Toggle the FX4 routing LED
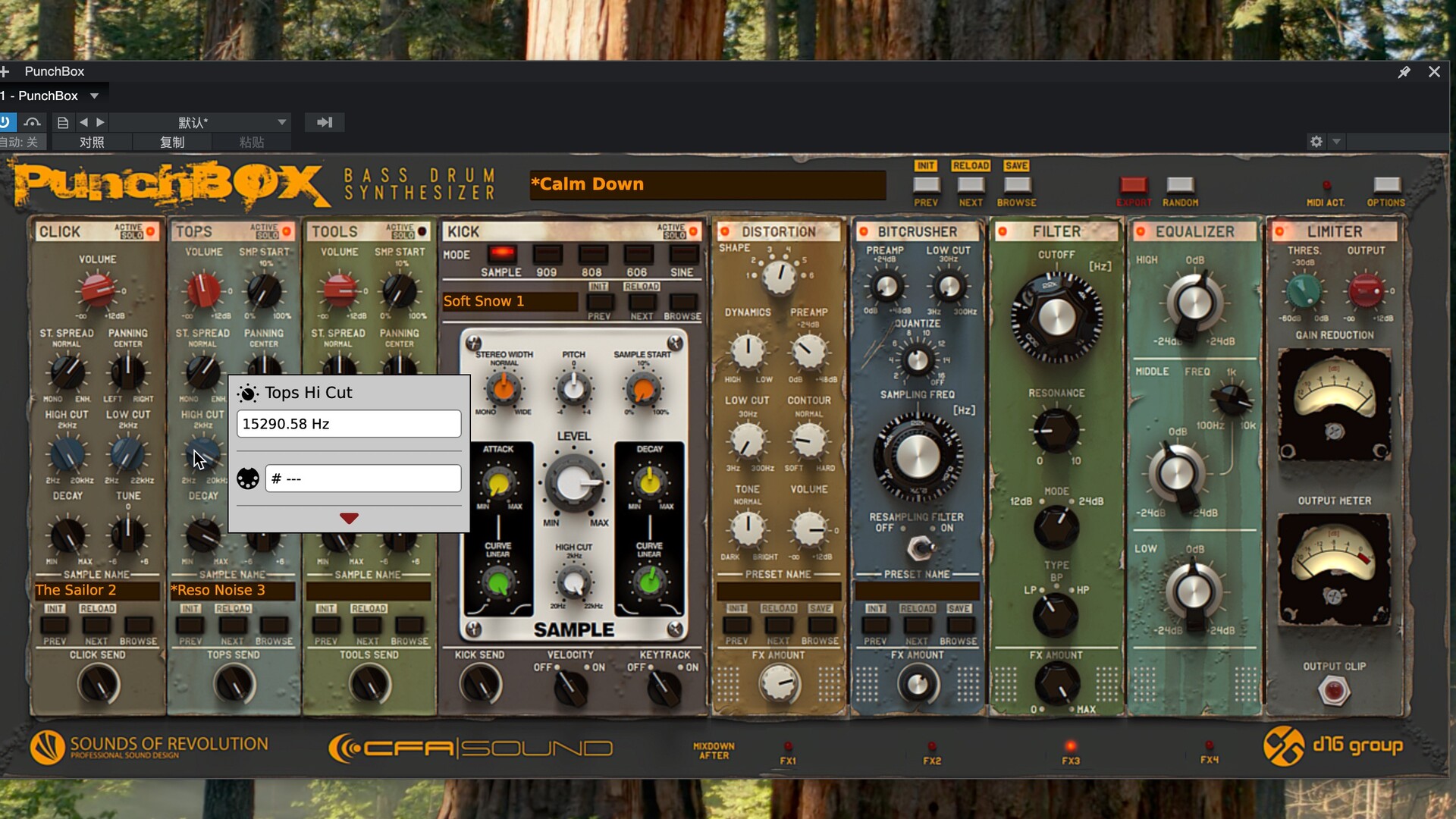 (1210, 747)
